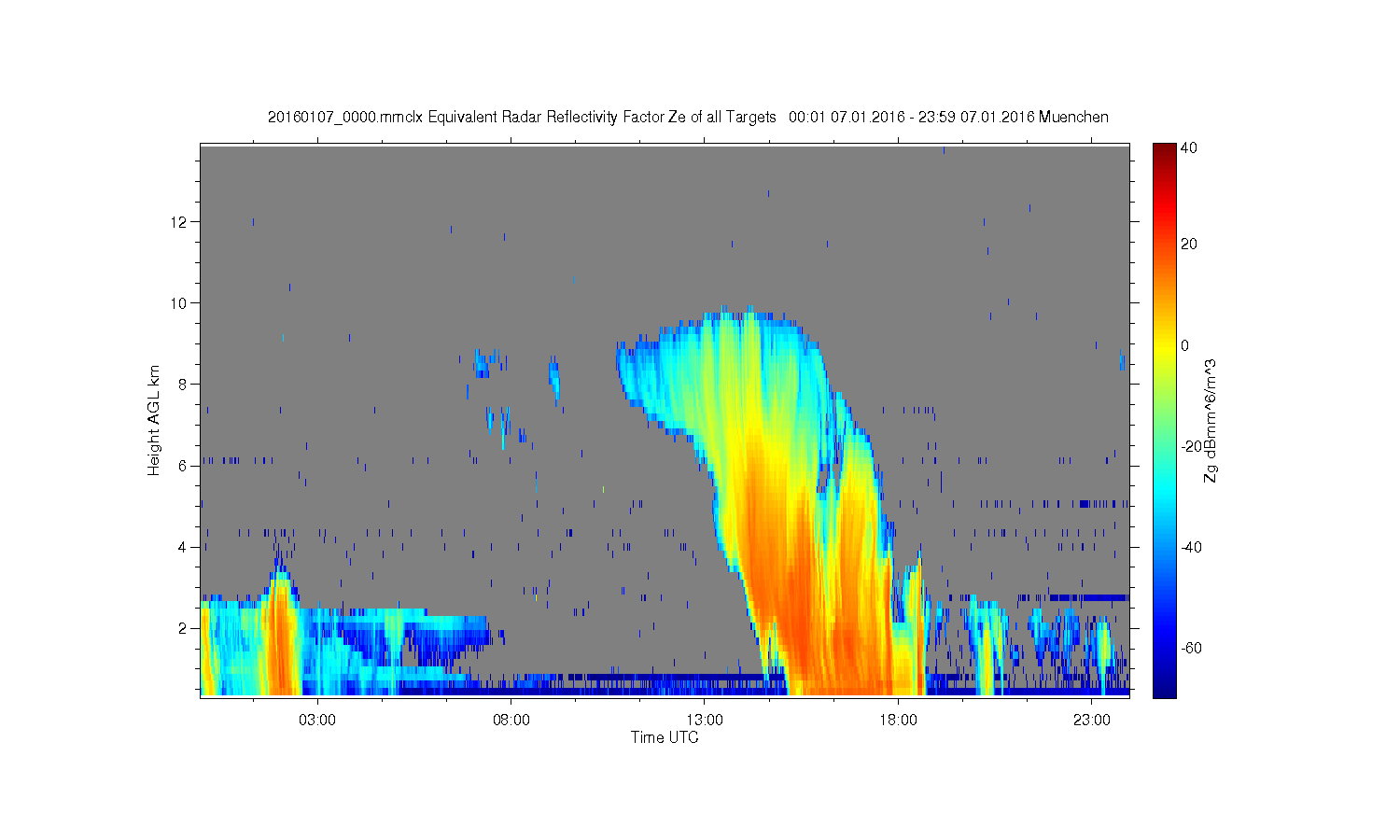Click the dark blue bottom of the colorbar
The height and width of the screenshot is (840, 1400).
(x=1164, y=689)
